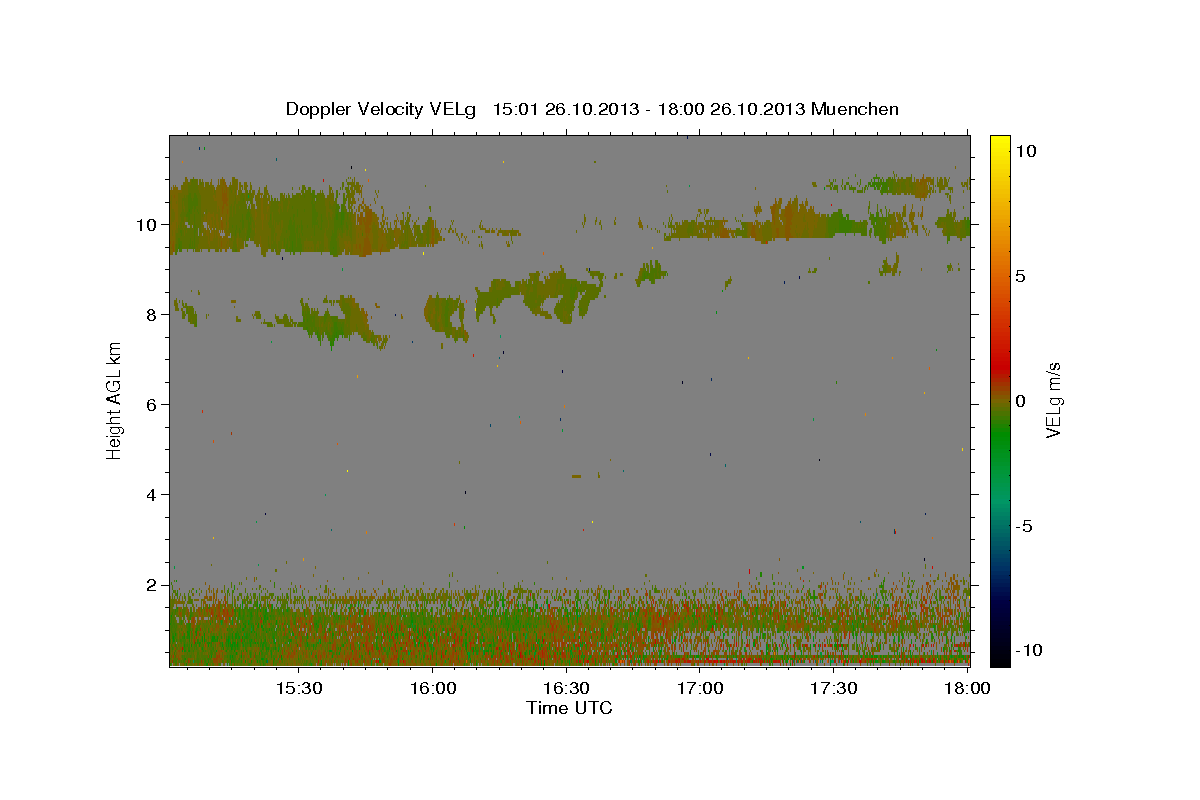Click the '16:00' time tick label
Image resolution: width=1200 pixels, height=800 pixels.
point(433,688)
